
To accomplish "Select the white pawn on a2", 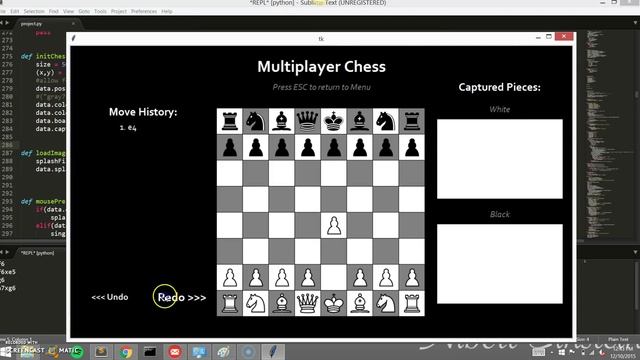I will pos(229,278).
